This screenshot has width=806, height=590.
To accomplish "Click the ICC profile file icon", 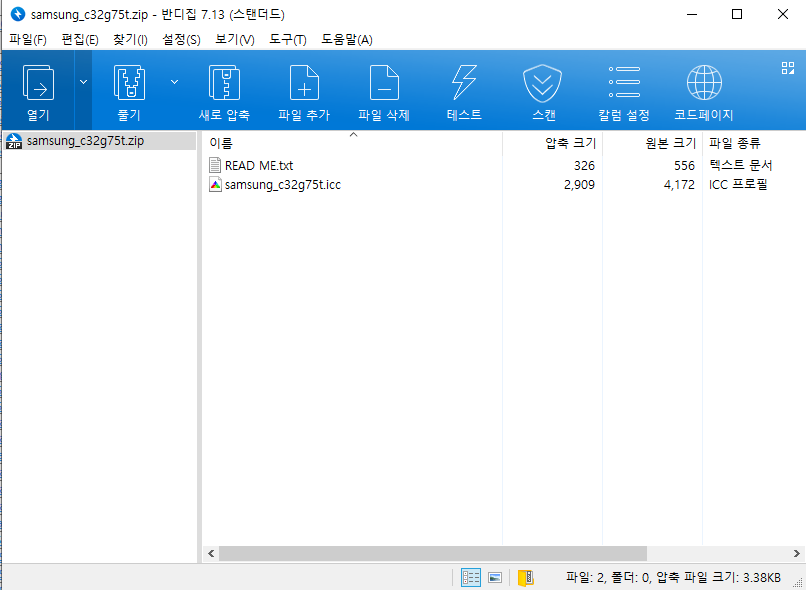I will [215, 185].
